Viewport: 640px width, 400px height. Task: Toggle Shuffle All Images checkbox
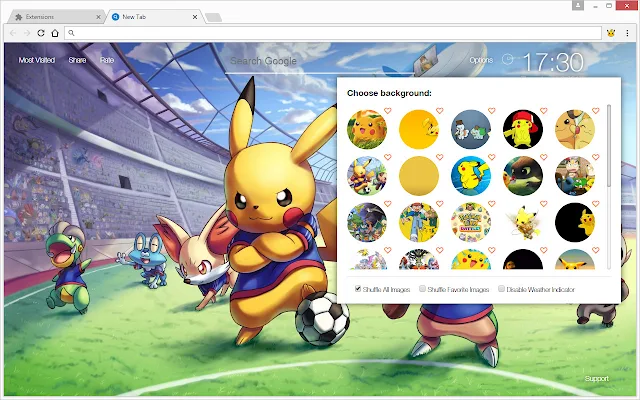point(358,289)
